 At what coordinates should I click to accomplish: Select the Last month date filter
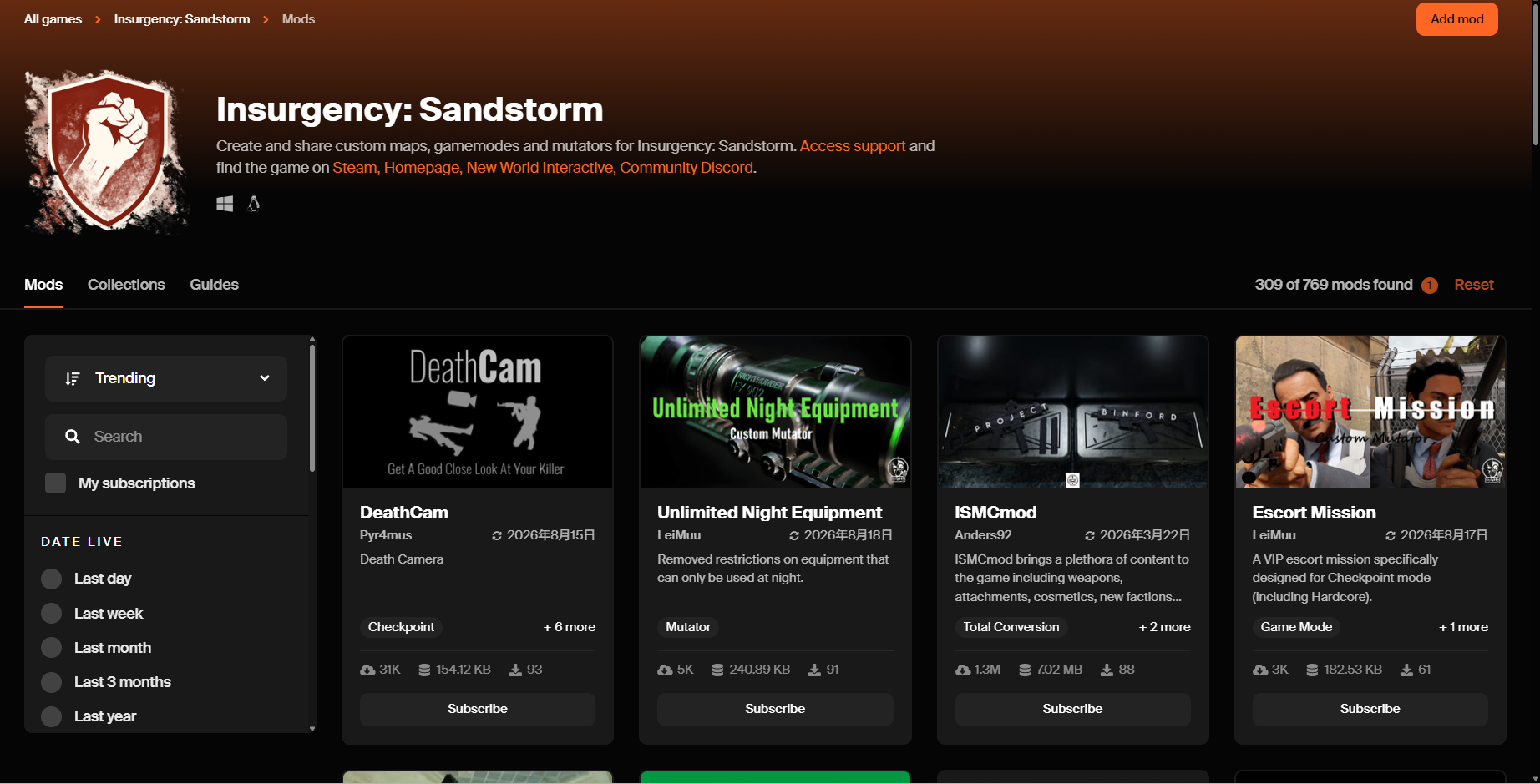click(x=52, y=648)
